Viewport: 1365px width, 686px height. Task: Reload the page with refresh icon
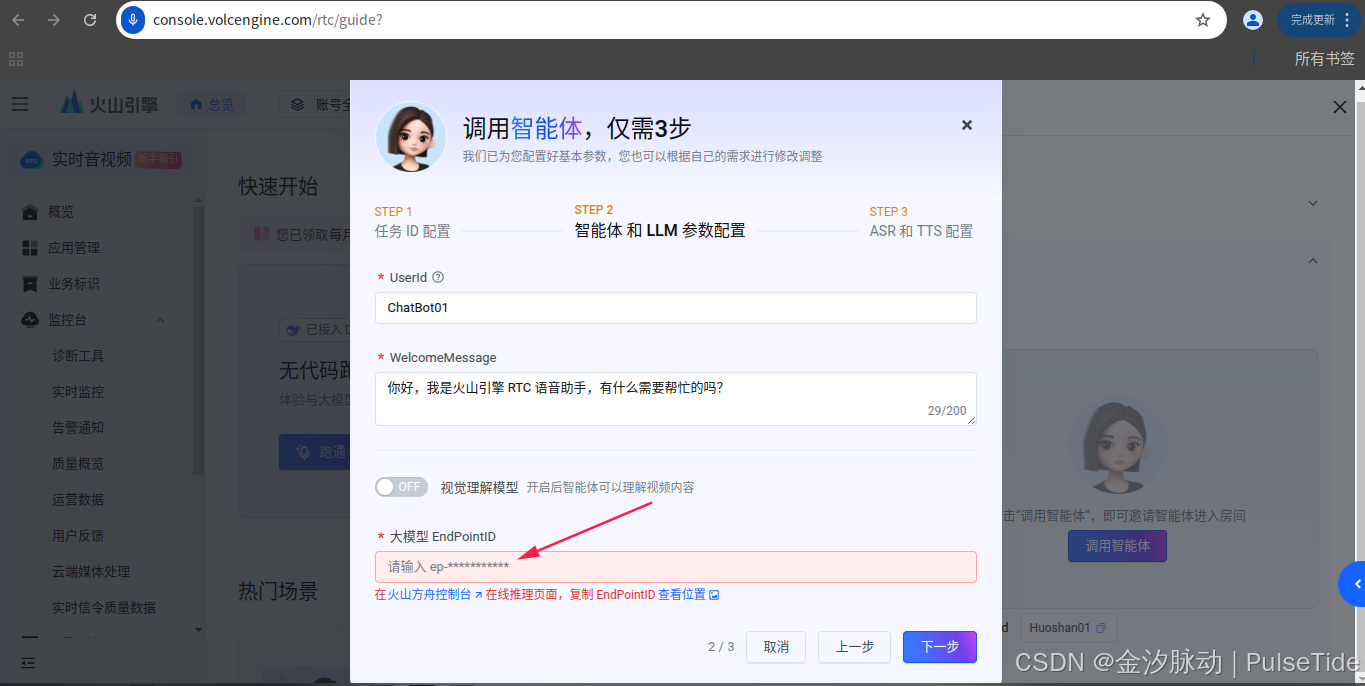tap(90, 20)
